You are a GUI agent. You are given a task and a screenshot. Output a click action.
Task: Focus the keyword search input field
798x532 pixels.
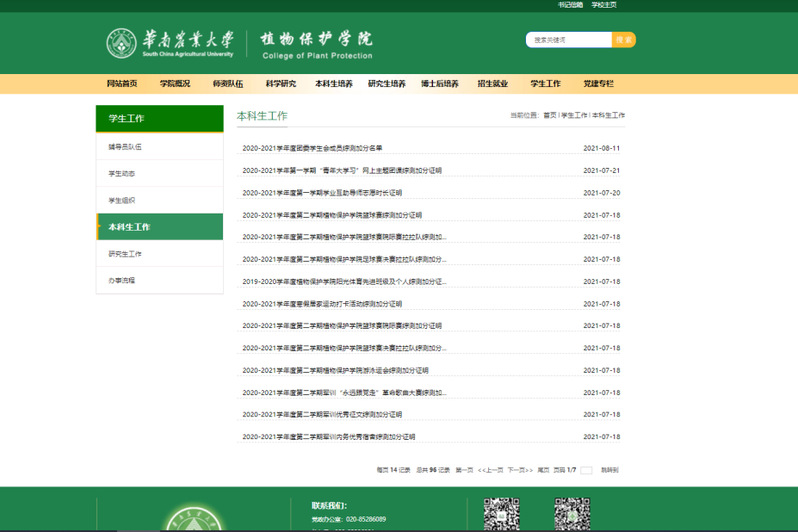tap(567, 40)
